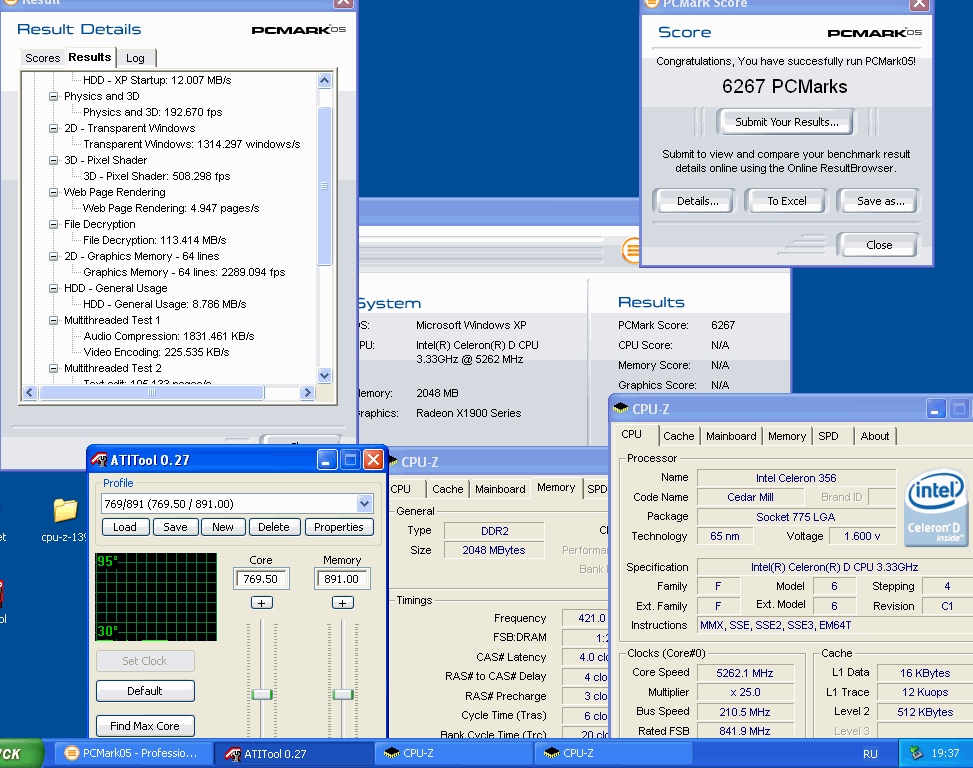Viewport: 973px width, 768px height.
Task: Click the second CPU-Z taskbar button
Action: (x=614, y=754)
